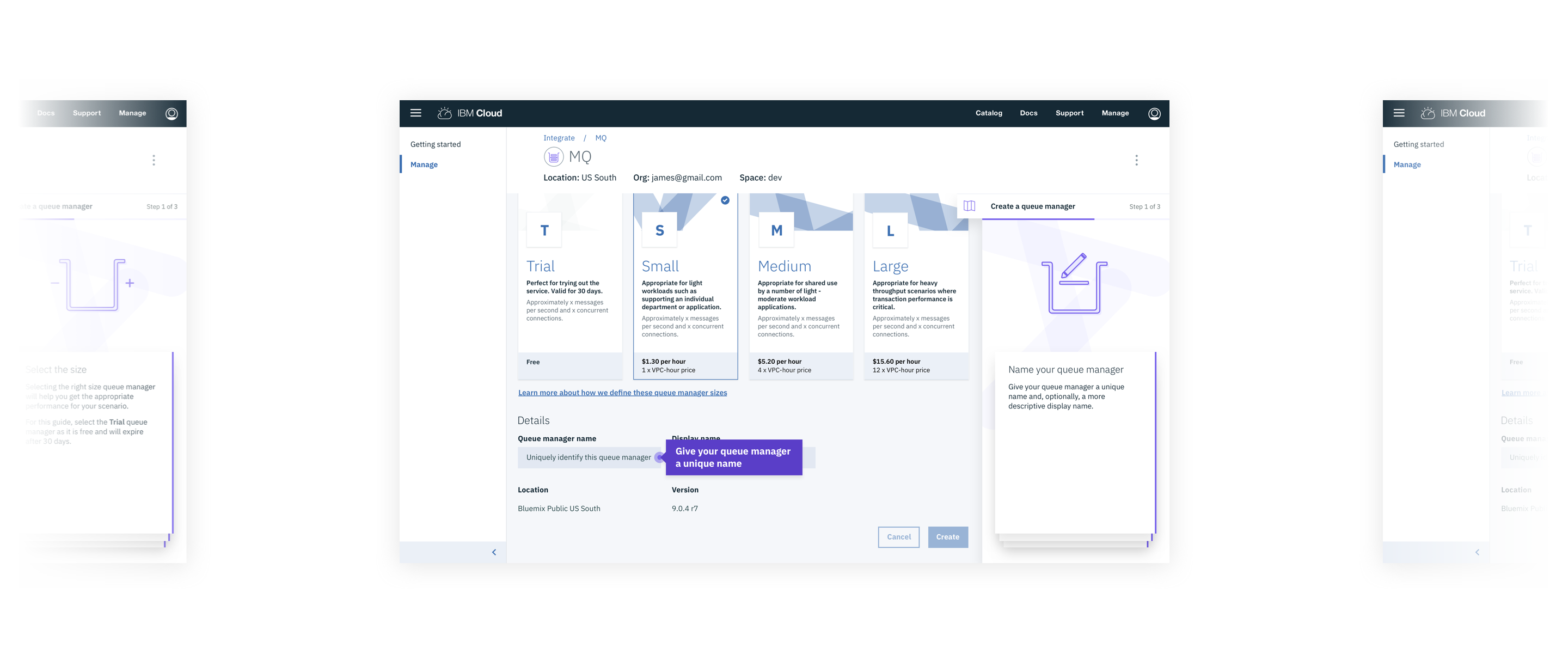Open Support in left window navigation
The width and height of the screenshot is (1568, 672).
(x=87, y=113)
